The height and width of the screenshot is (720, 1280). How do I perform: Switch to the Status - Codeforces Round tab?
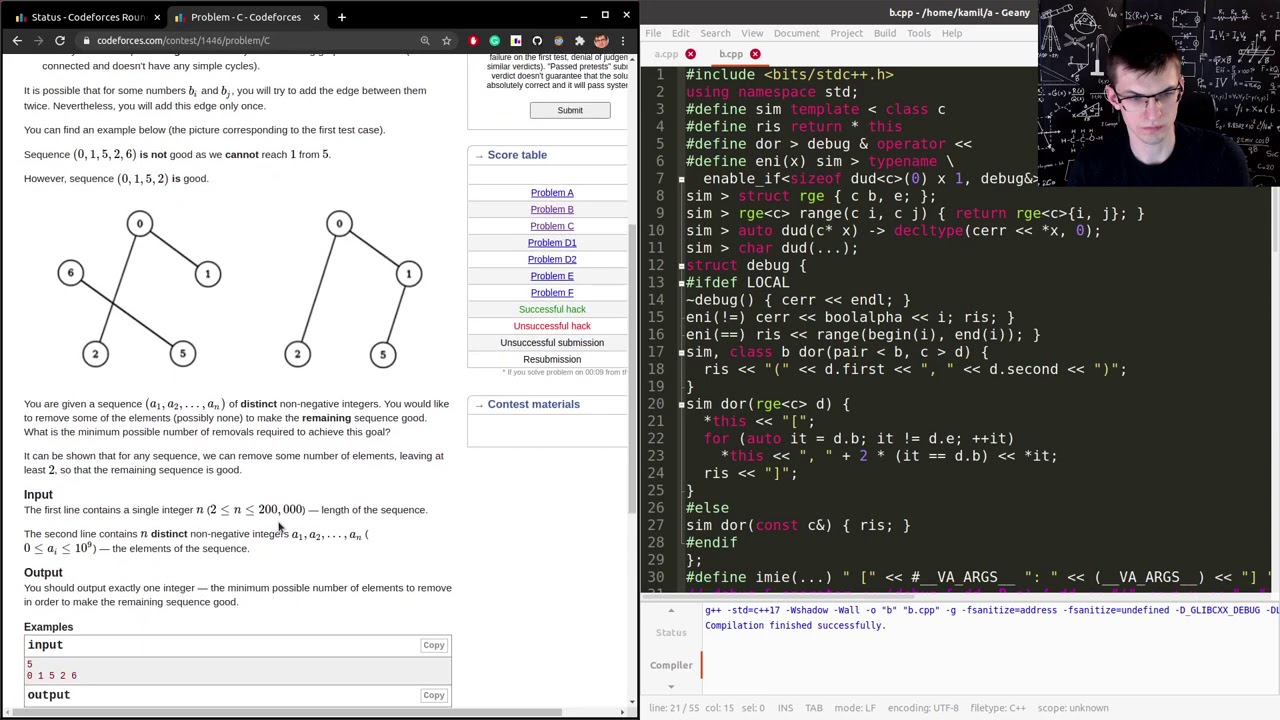tap(85, 17)
